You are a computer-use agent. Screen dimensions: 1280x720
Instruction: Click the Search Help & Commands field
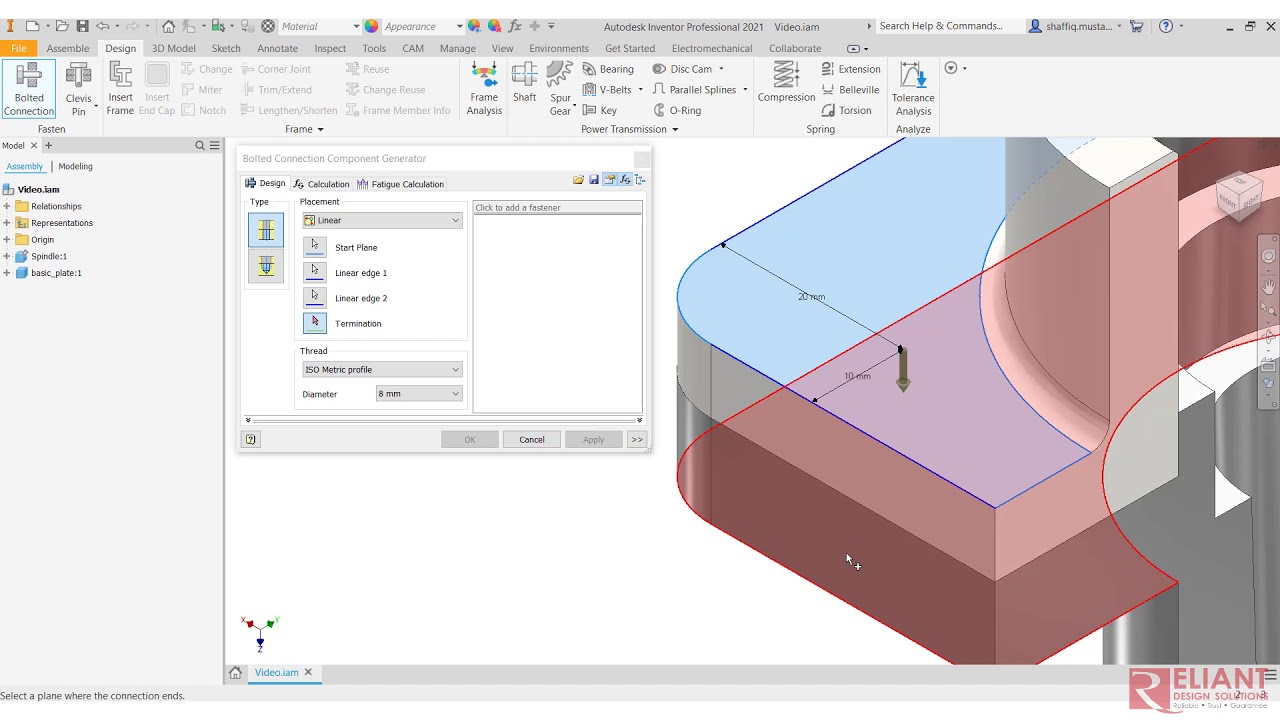coord(948,26)
